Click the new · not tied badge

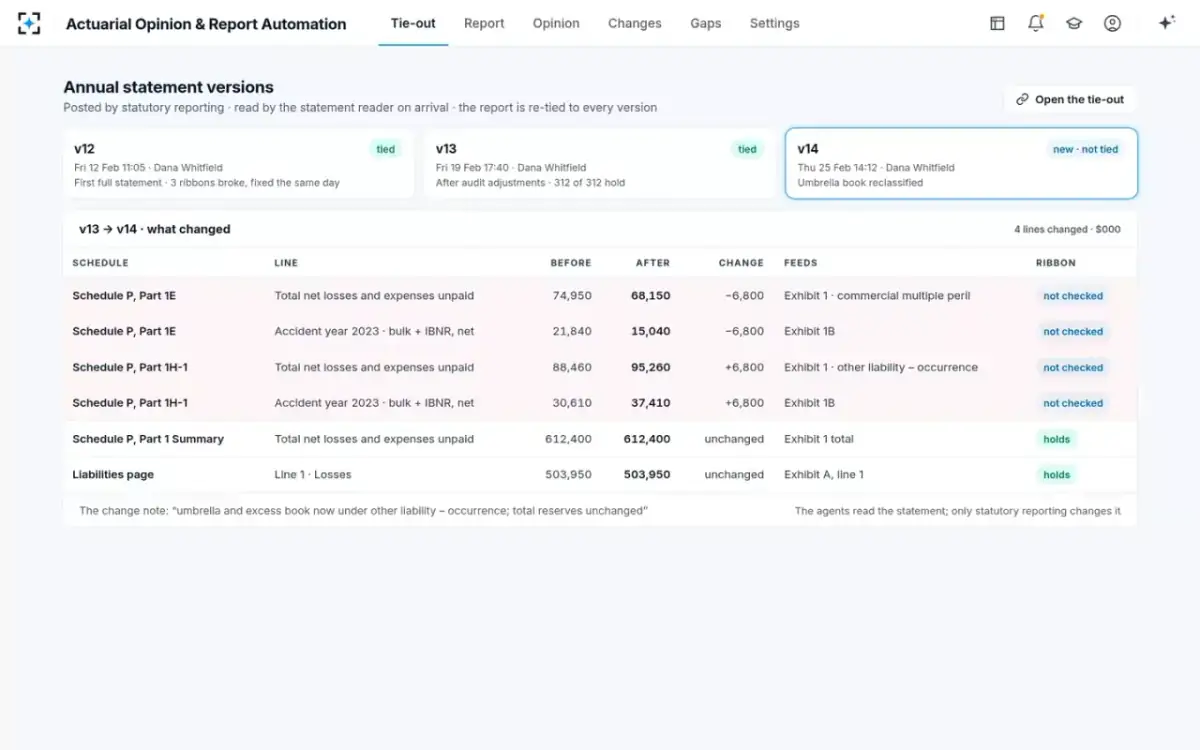click(x=1085, y=149)
